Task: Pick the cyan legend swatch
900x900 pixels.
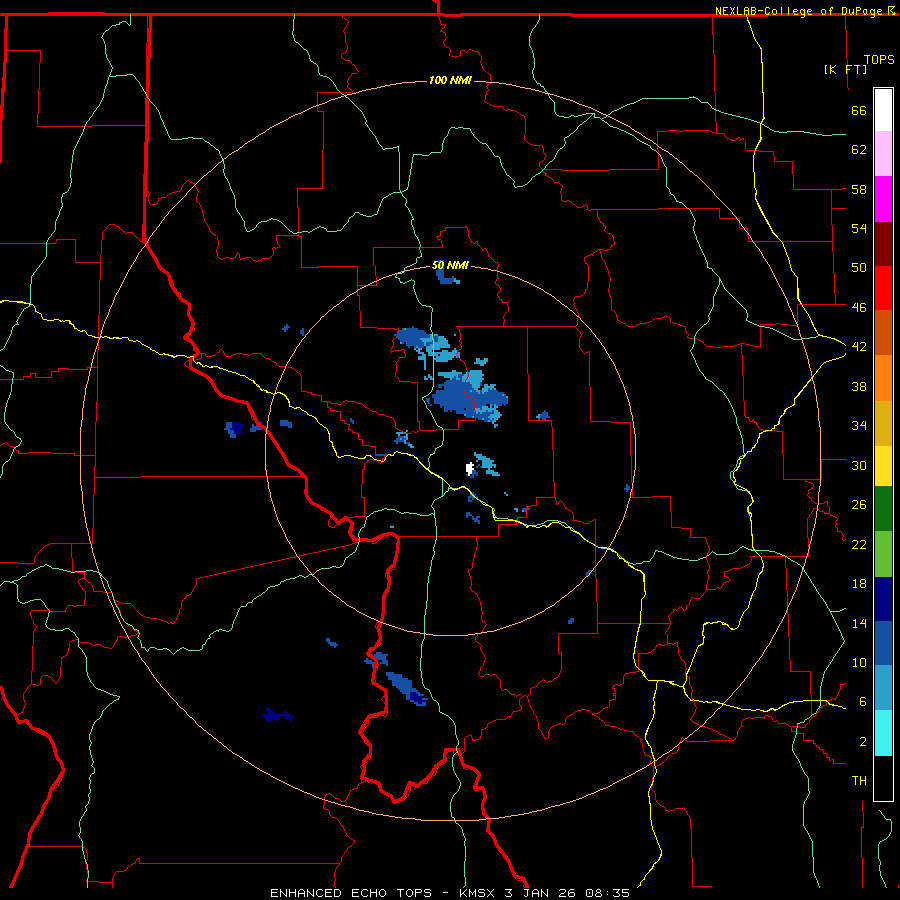Action: tap(883, 733)
